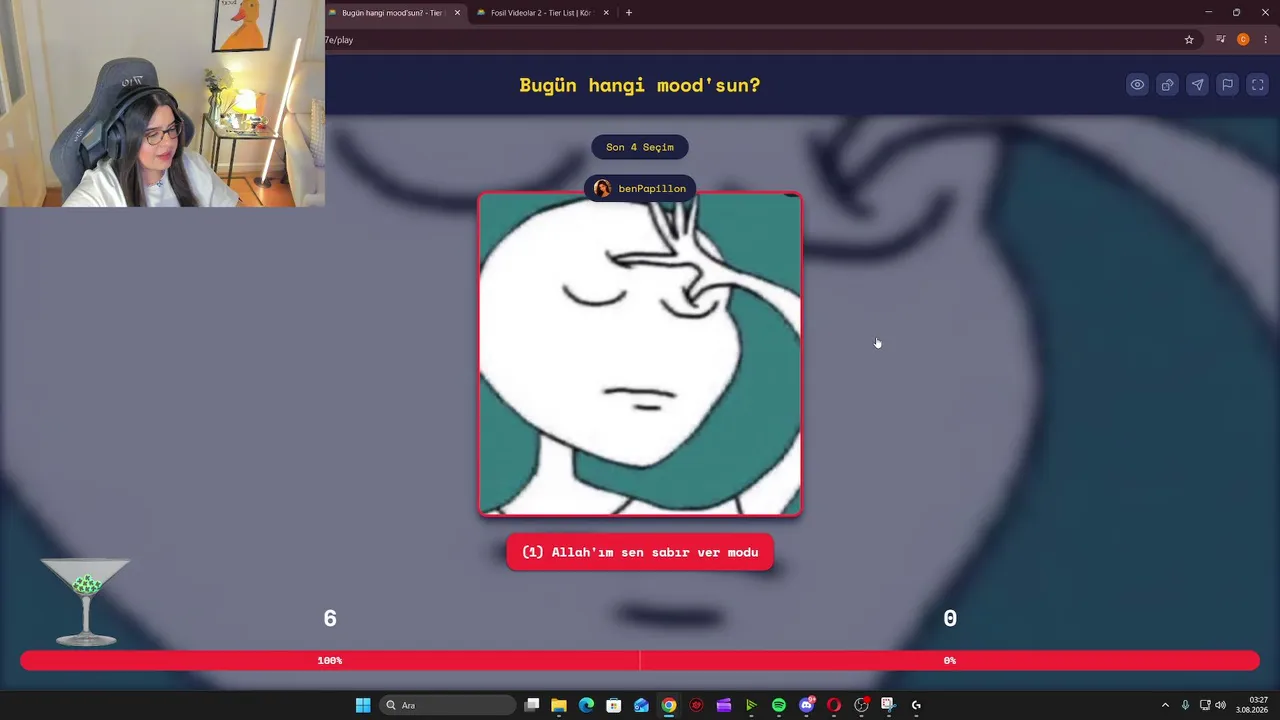Image resolution: width=1280 pixels, height=720 pixels.
Task: Click the flag report icon
Action: click(1227, 85)
